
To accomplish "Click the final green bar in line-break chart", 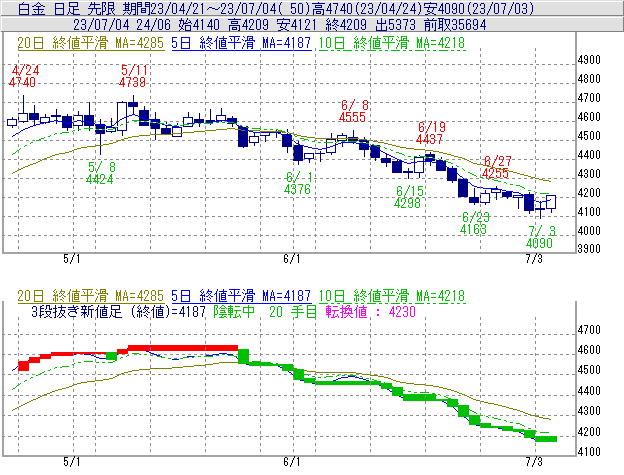I will coord(546,439).
